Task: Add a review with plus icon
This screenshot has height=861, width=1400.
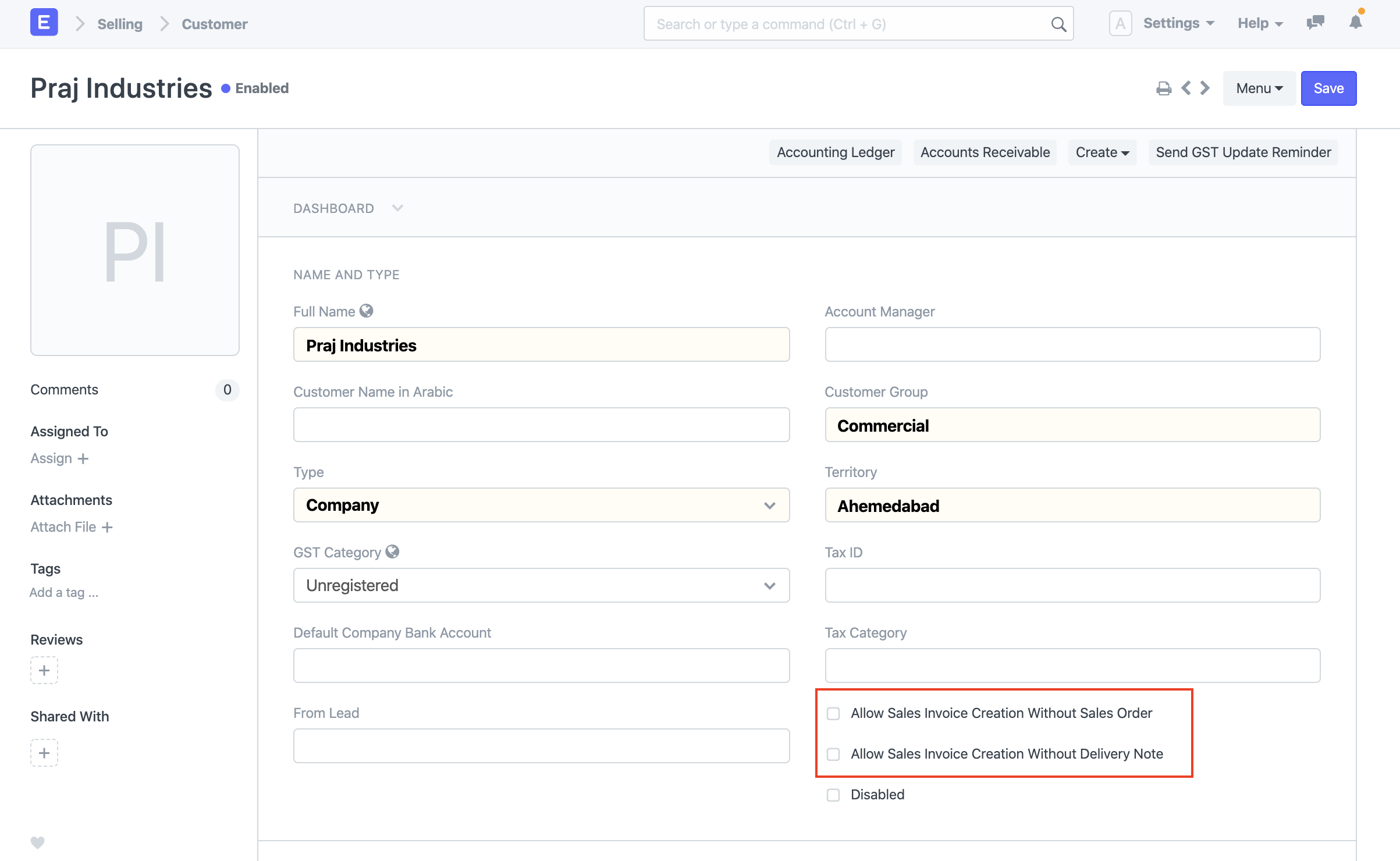Action: 44,670
